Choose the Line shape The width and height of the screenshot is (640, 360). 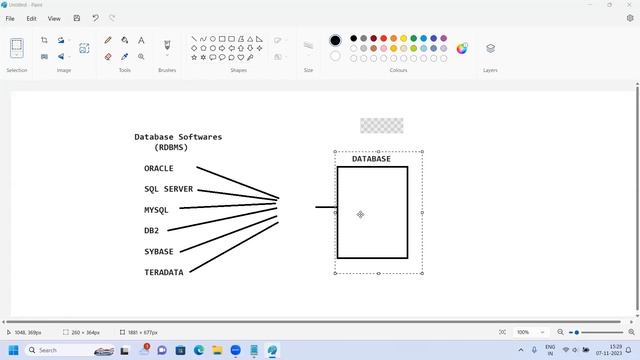[194, 39]
